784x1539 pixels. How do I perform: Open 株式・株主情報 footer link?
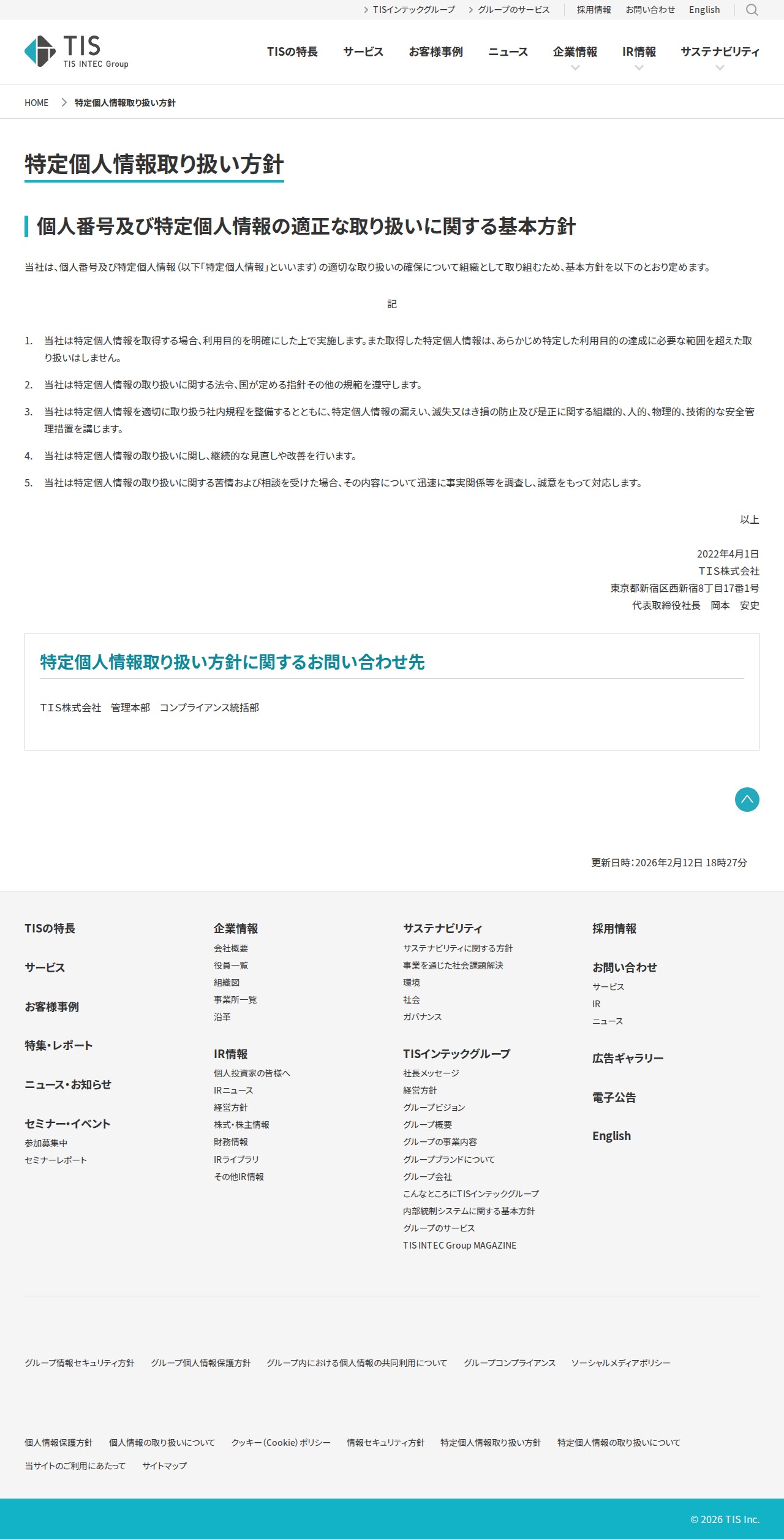click(x=241, y=1125)
